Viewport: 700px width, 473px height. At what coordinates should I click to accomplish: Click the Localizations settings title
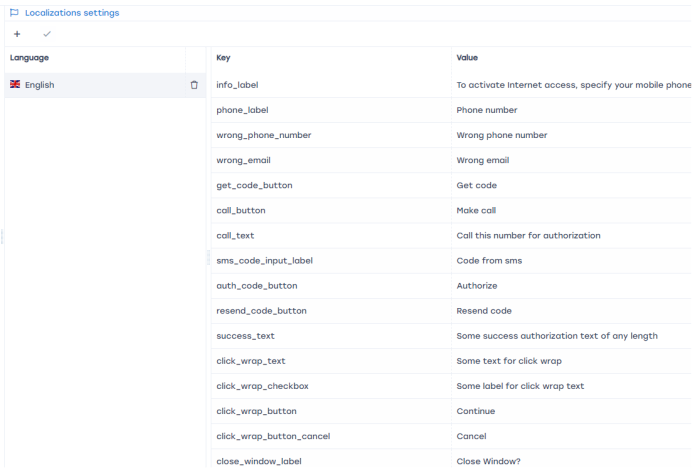point(71,13)
